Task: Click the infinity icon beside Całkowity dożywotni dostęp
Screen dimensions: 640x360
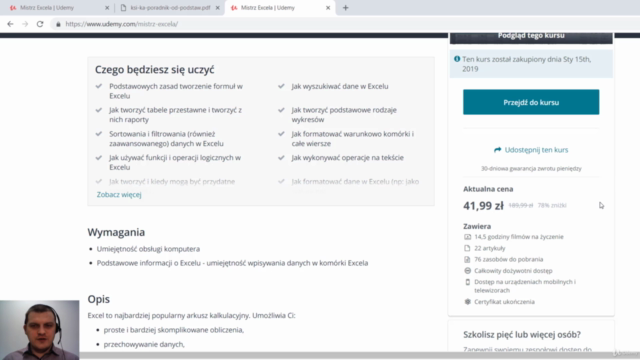Action: tap(467, 271)
